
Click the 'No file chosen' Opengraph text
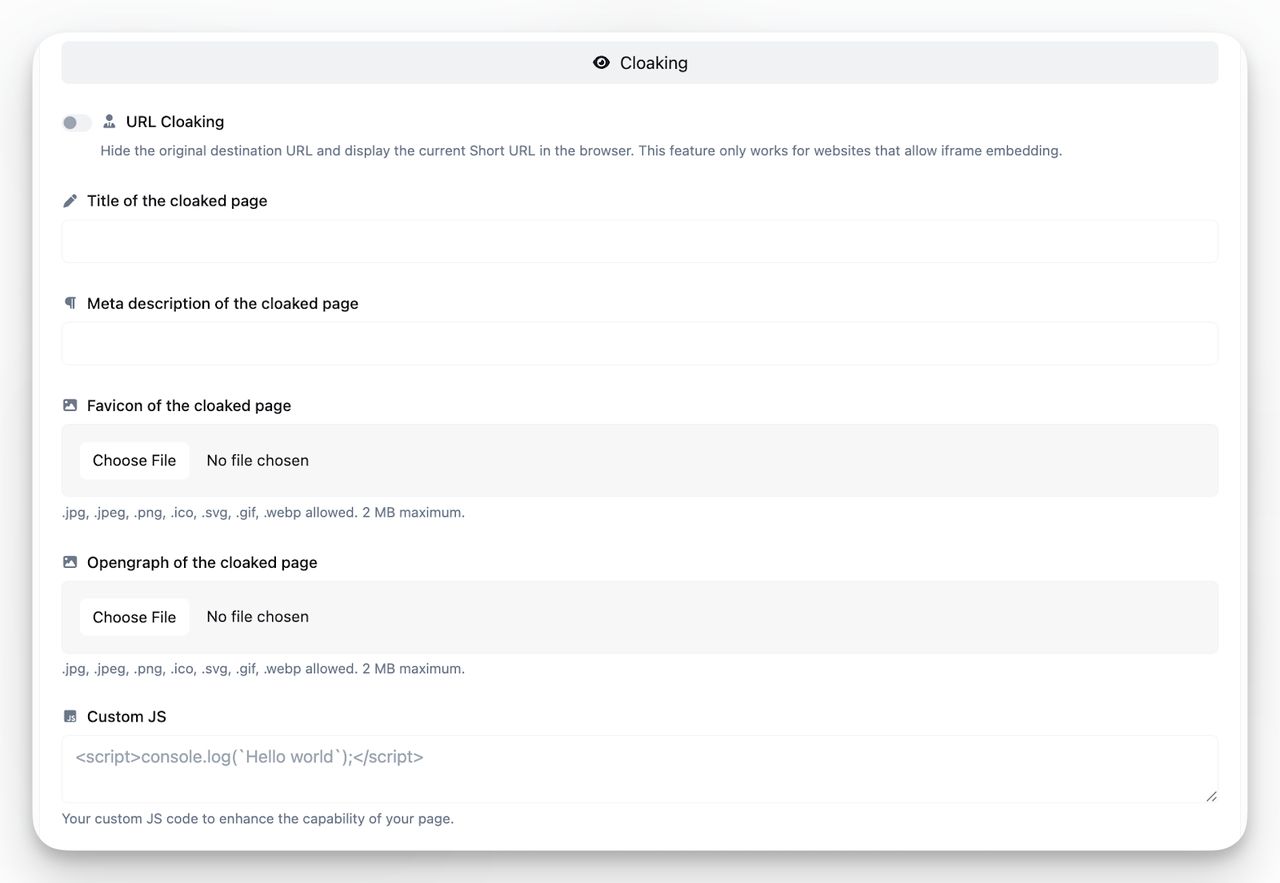[x=257, y=616]
